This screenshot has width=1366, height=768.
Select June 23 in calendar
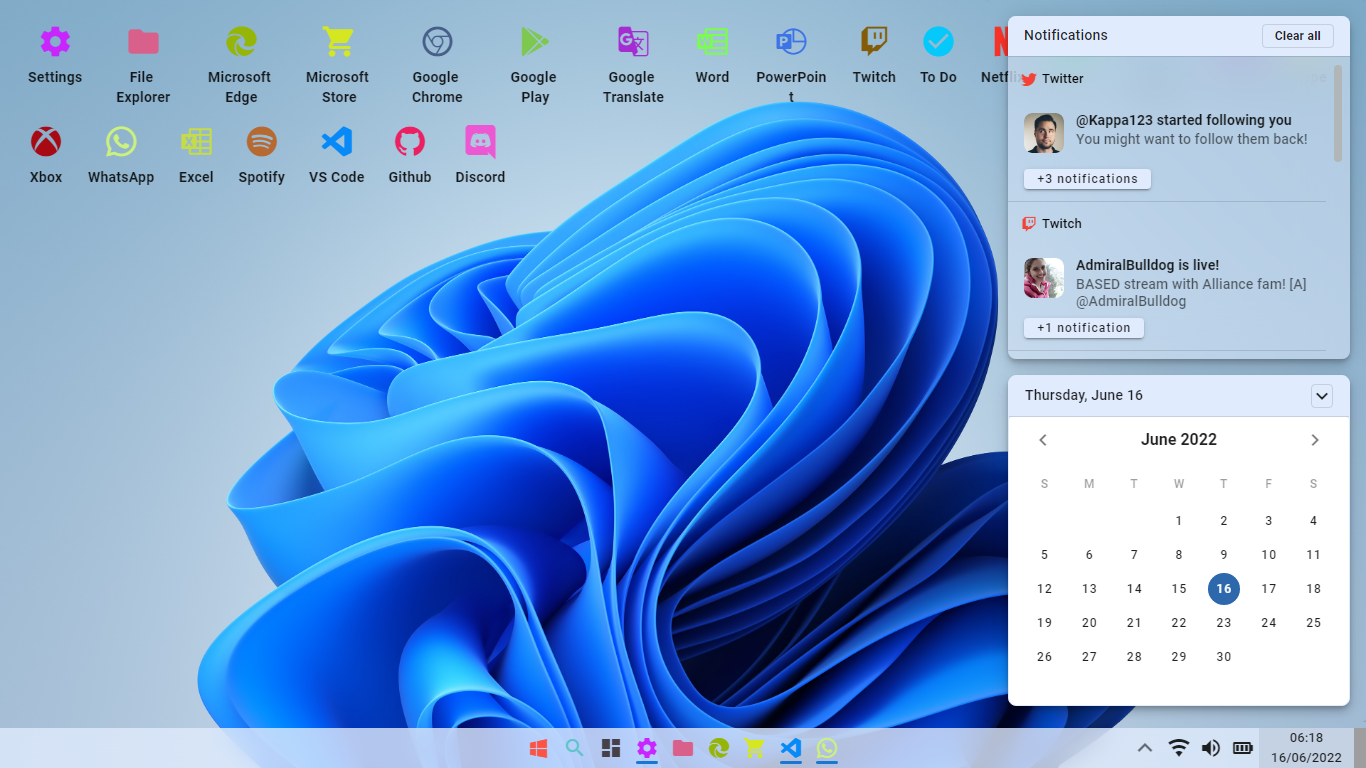coord(1224,623)
